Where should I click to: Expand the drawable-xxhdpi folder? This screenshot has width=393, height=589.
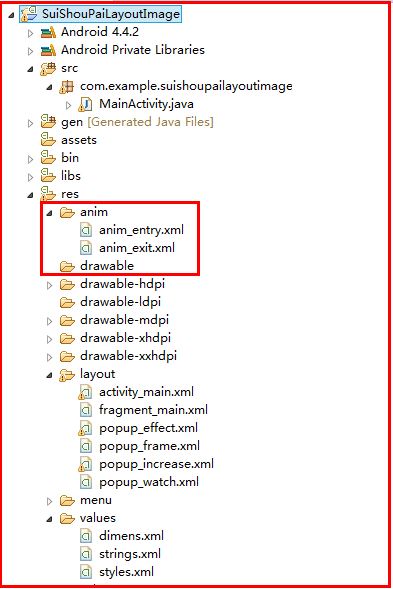click(x=49, y=357)
